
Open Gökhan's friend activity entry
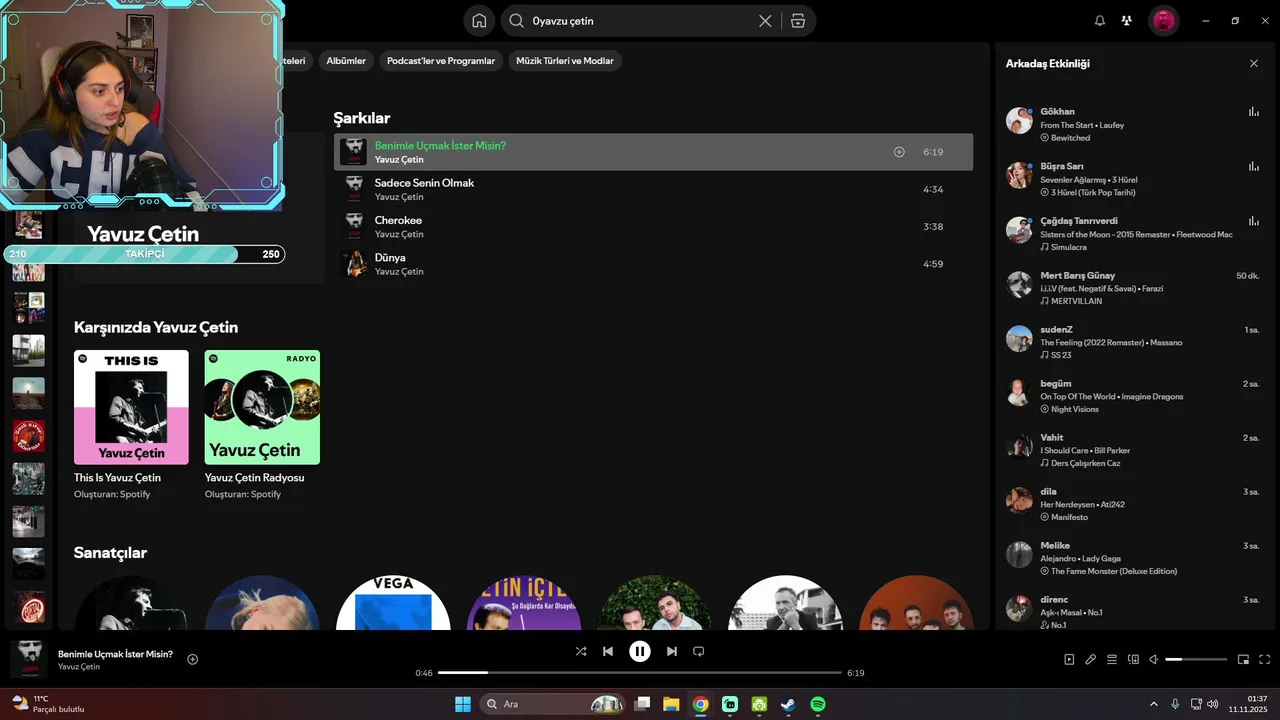[1134, 124]
